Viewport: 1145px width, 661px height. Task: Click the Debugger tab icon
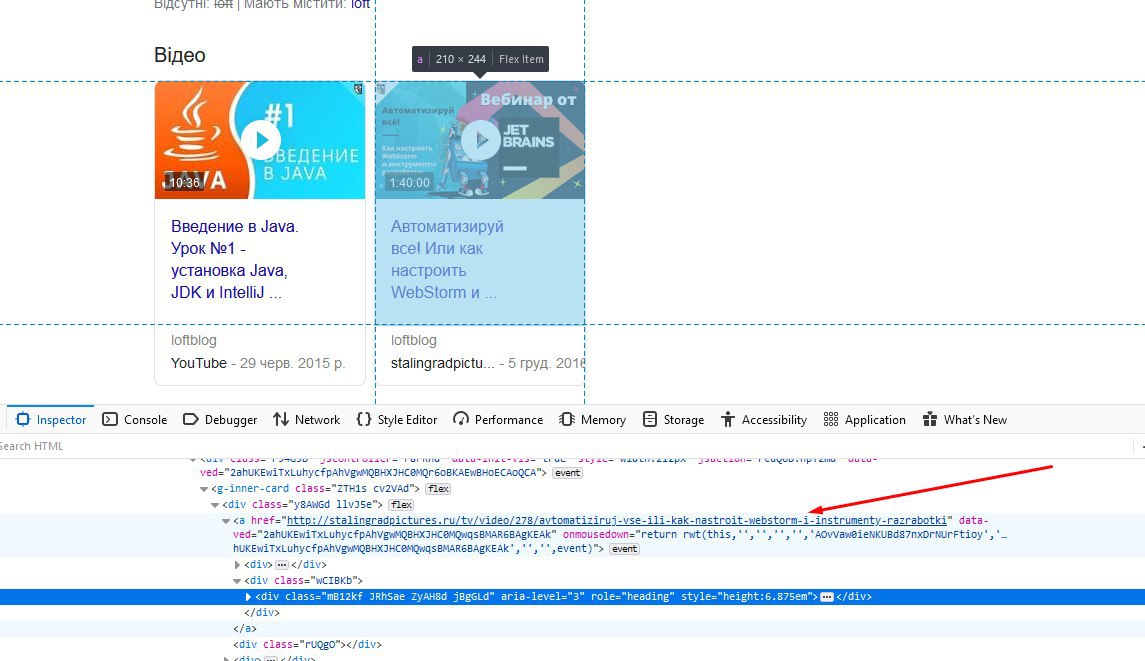point(191,419)
